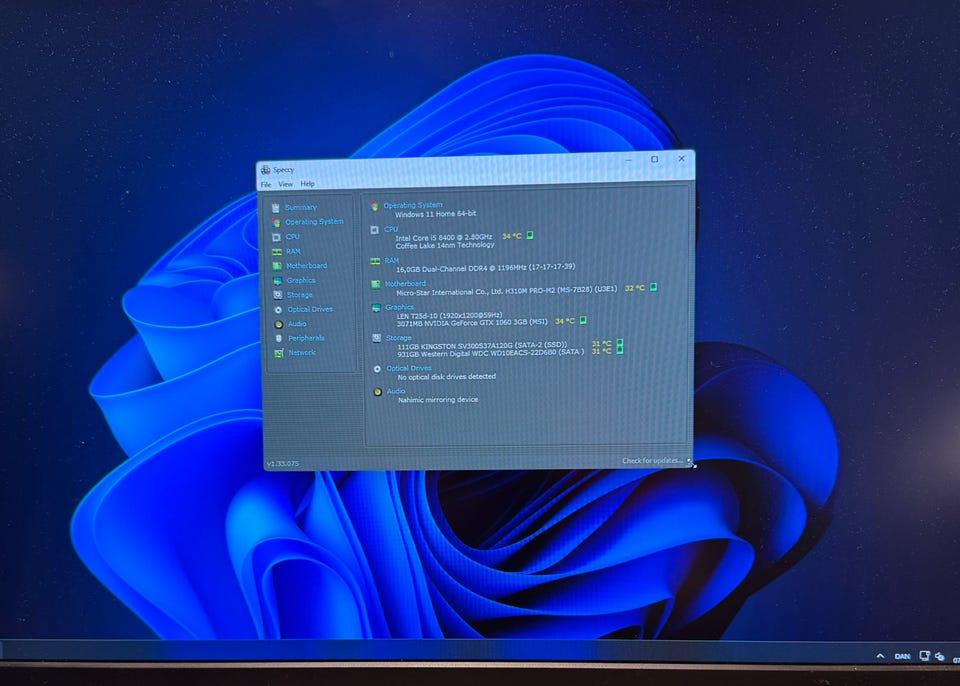Click green temperature indicator for the KINGSTON SSD

click(620, 343)
